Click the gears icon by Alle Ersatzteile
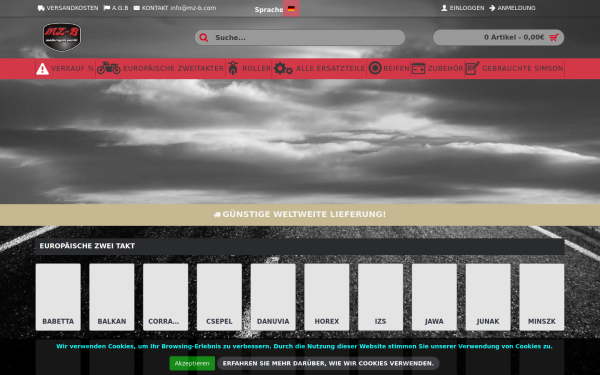 [x=283, y=68]
